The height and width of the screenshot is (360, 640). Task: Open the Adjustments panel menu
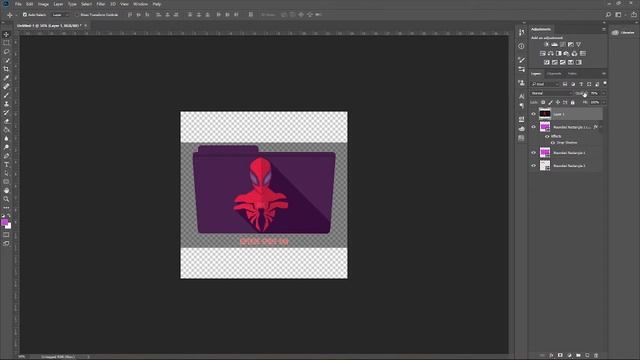[x=604, y=29]
